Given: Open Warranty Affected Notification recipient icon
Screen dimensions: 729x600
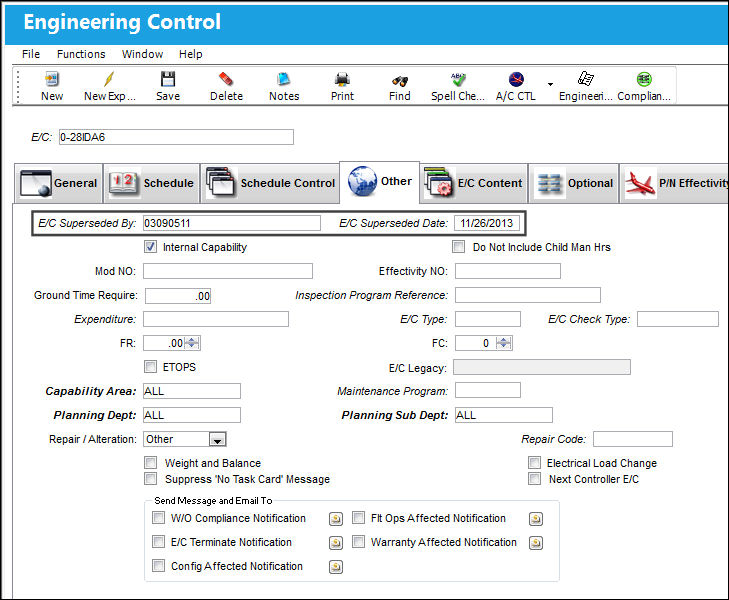Looking at the screenshot, I should [536, 542].
